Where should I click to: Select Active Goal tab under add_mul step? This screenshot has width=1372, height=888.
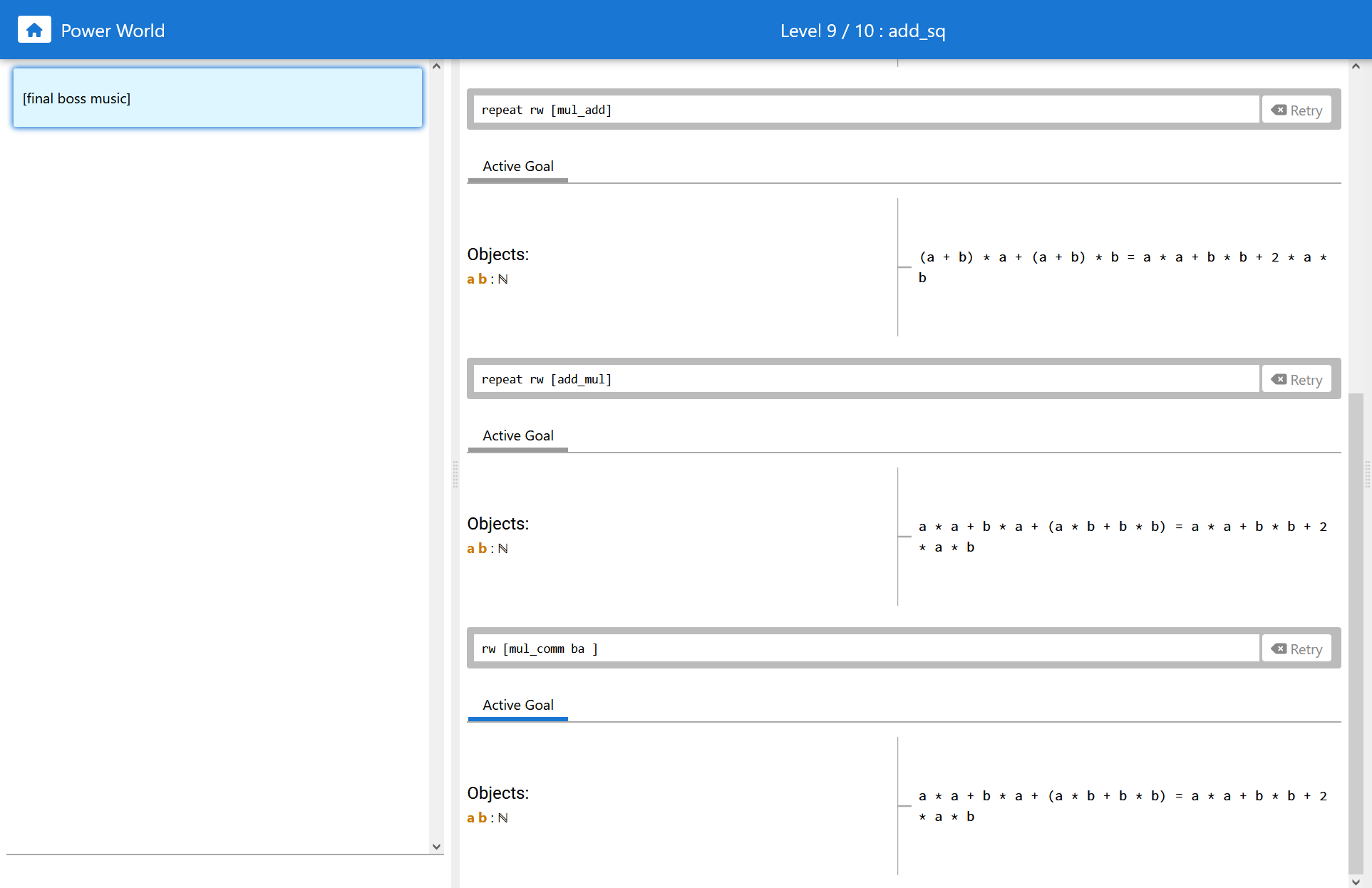click(x=517, y=435)
